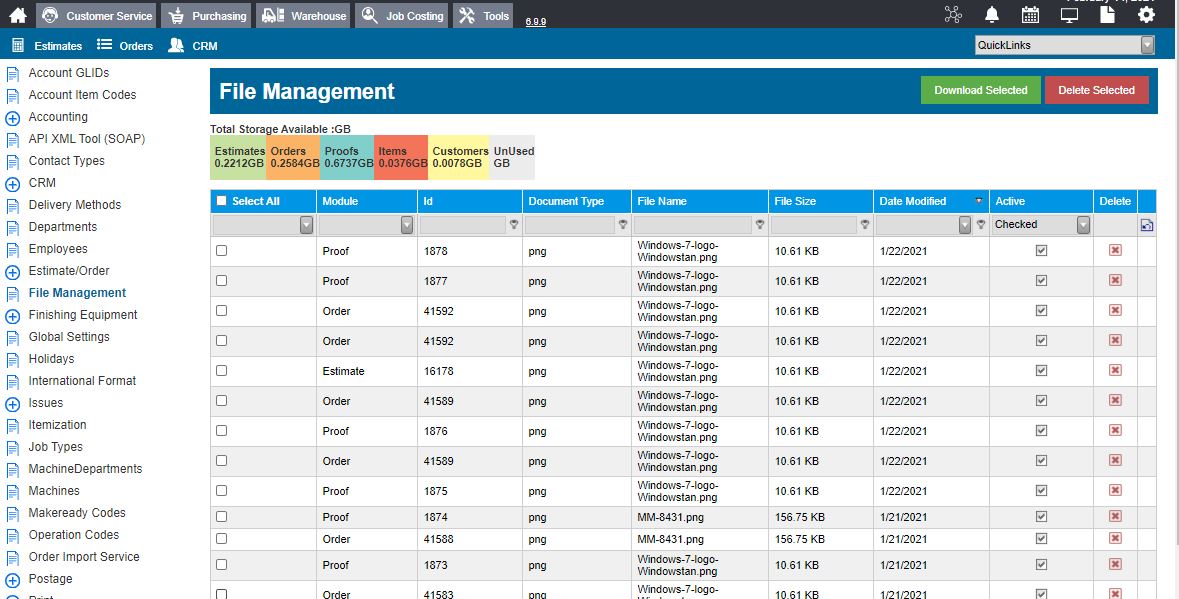
Task: Click the Download Selected button
Action: [980, 90]
